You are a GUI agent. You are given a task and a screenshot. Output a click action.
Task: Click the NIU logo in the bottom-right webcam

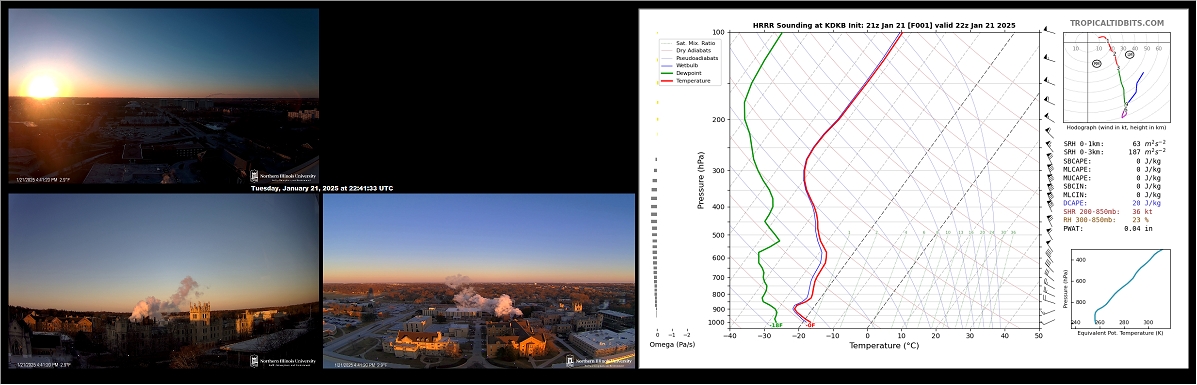pyautogui.click(x=599, y=361)
